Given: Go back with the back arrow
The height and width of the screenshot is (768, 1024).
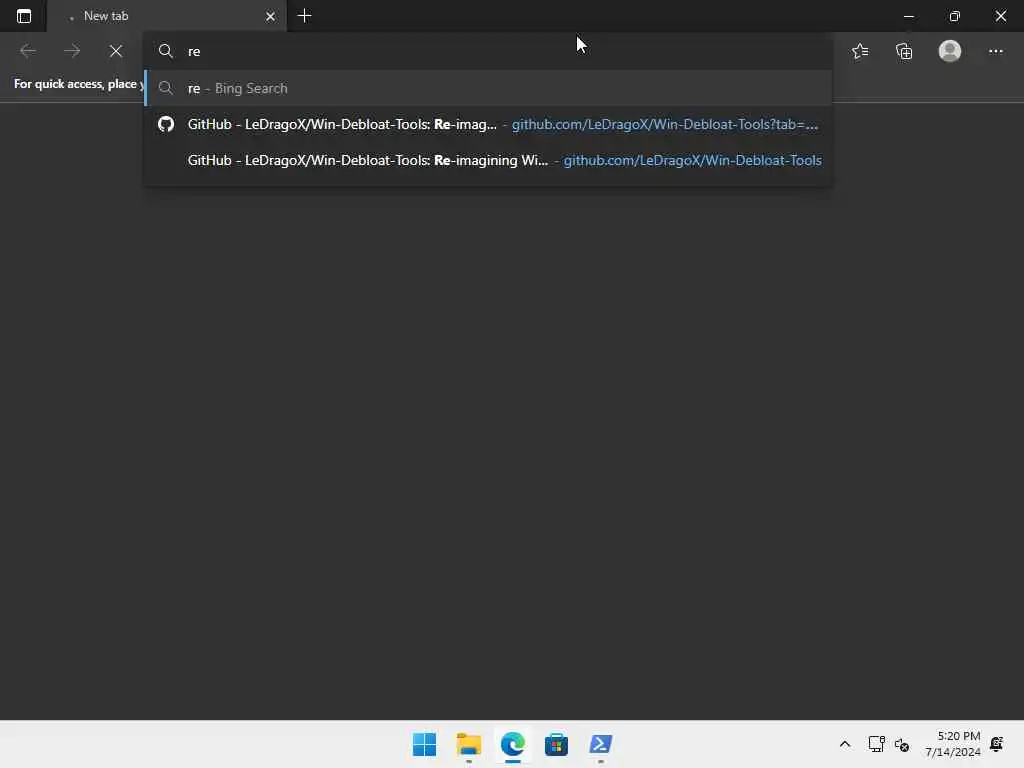Looking at the screenshot, I should pos(28,51).
